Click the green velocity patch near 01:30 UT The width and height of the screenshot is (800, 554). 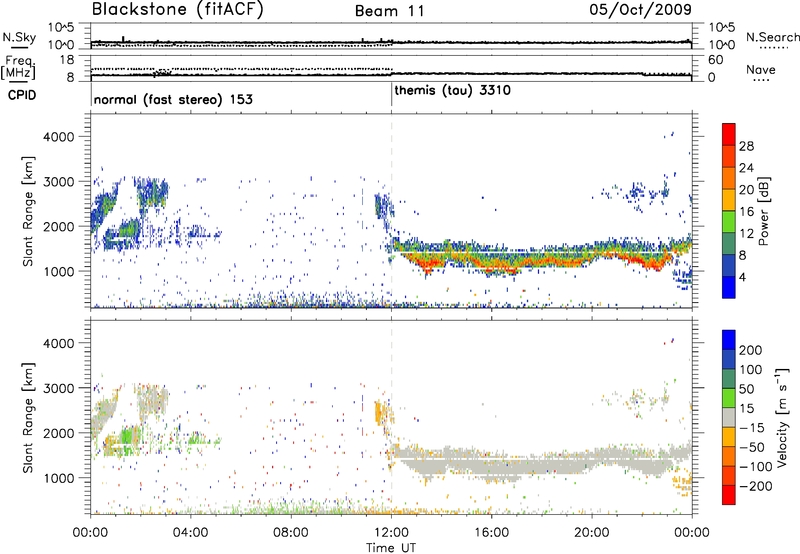click(x=129, y=437)
